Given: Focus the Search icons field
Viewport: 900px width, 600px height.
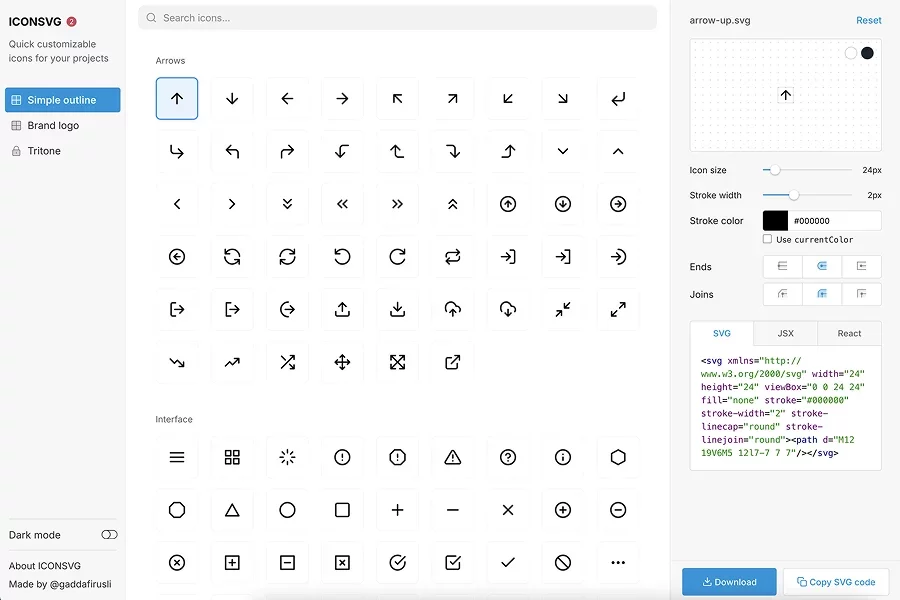Looking at the screenshot, I should pos(398,17).
